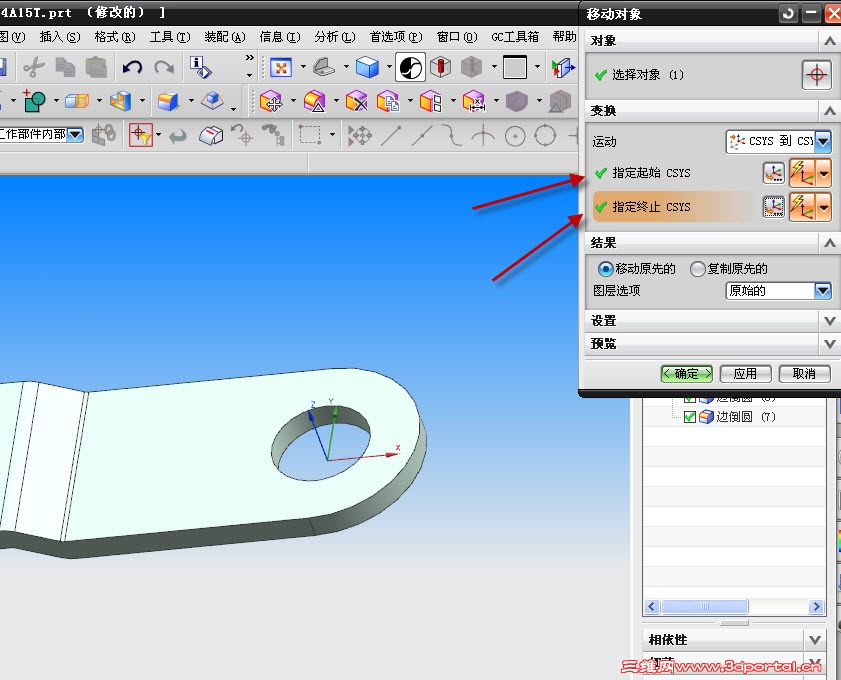Click navigator scroll left arrow
This screenshot has width=841, height=680.
(652, 607)
